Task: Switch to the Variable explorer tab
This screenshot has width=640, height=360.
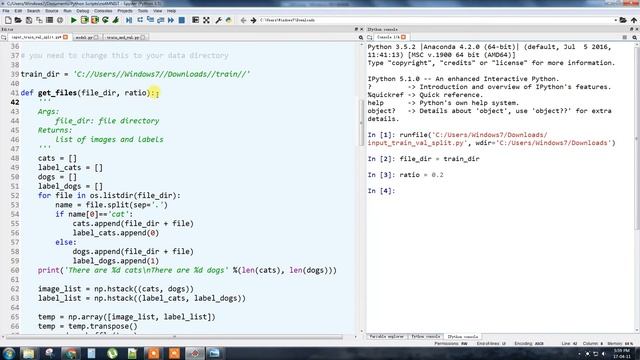Action: tap(386, 337)
